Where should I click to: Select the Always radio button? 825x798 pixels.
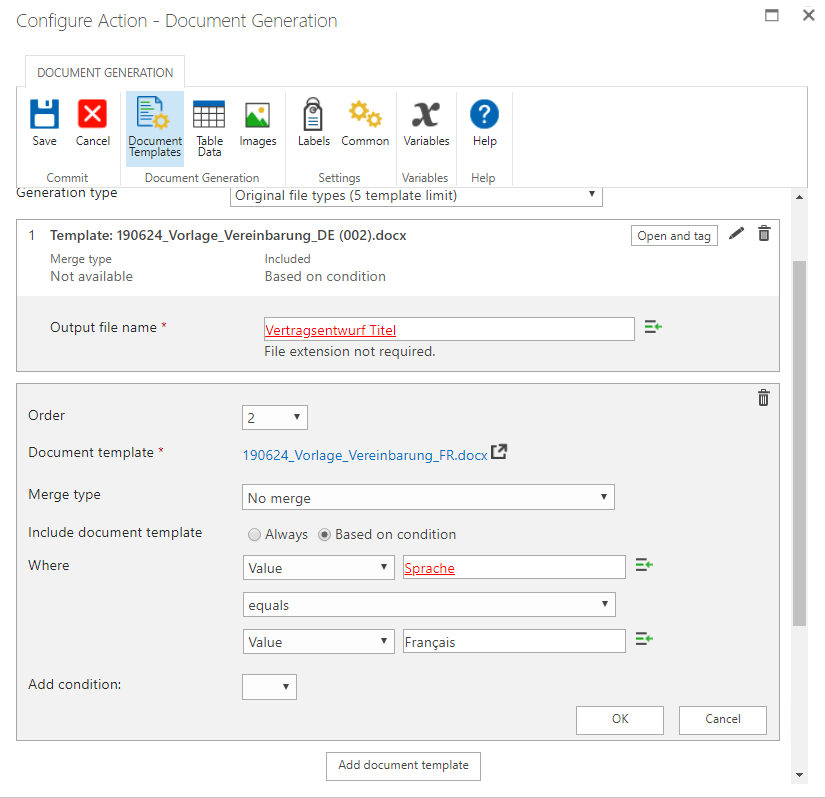point(254,534)
